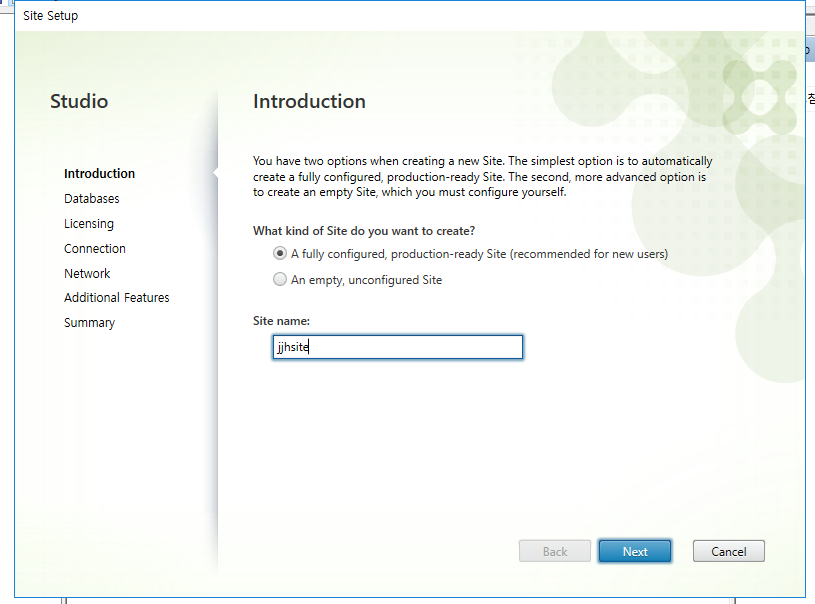Open the Licensing step

pos(89,224)
